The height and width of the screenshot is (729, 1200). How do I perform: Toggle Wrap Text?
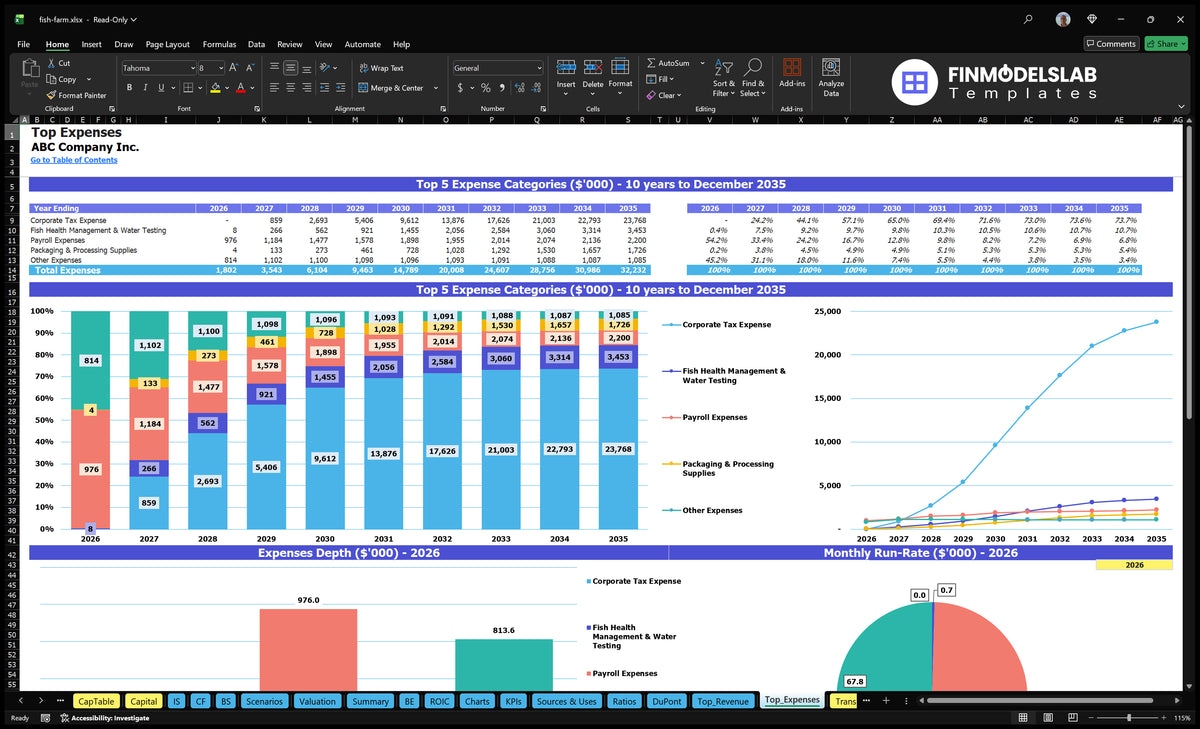tap(381, 68)
